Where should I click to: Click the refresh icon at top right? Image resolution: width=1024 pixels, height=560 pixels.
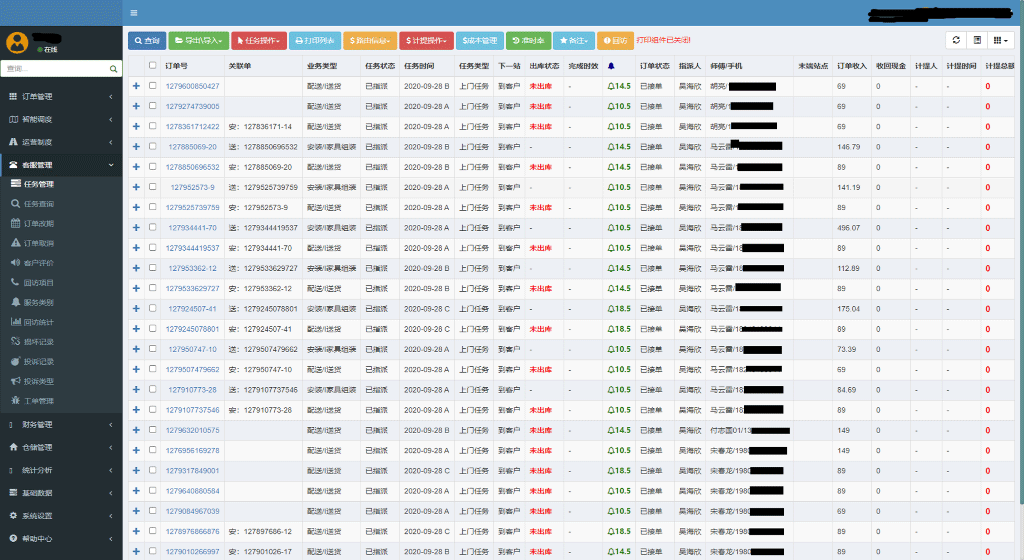[x=956, y=40]
